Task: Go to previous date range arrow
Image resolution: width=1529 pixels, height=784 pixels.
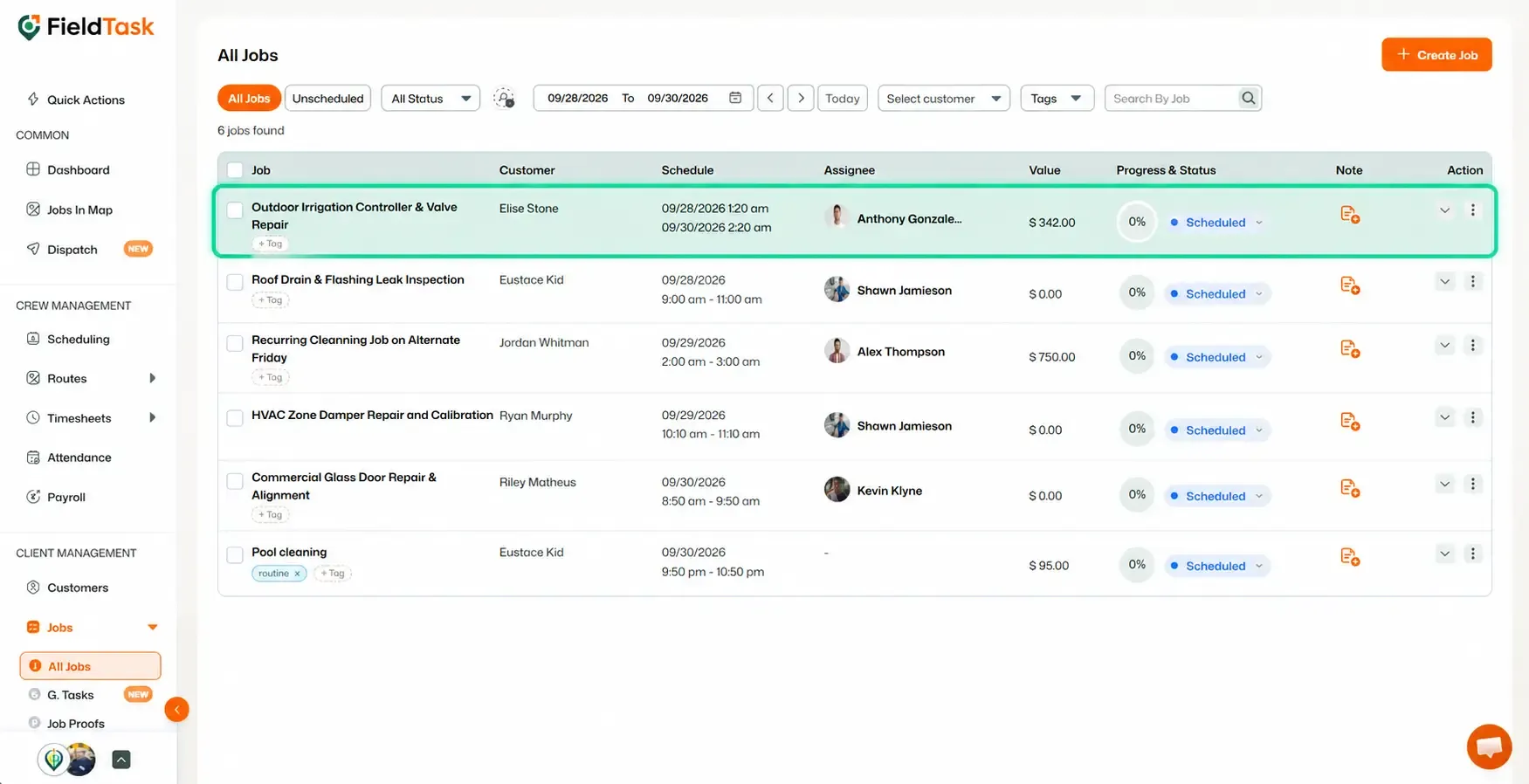Action: click(x=770, y=98)
